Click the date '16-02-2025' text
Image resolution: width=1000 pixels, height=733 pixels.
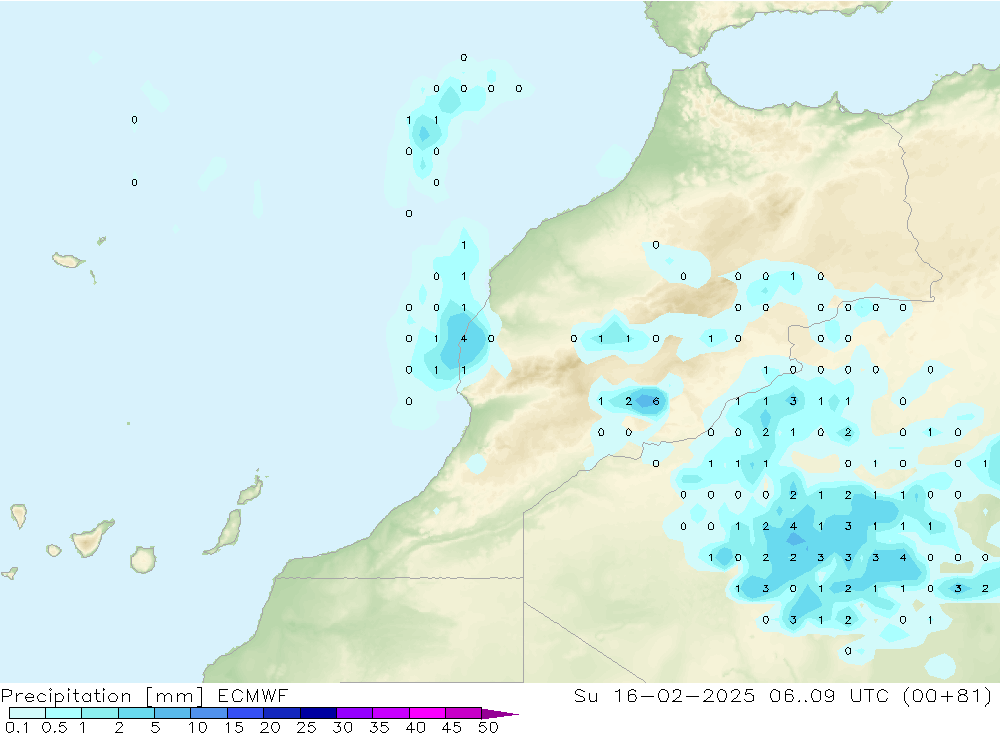(x=684, y=695)
